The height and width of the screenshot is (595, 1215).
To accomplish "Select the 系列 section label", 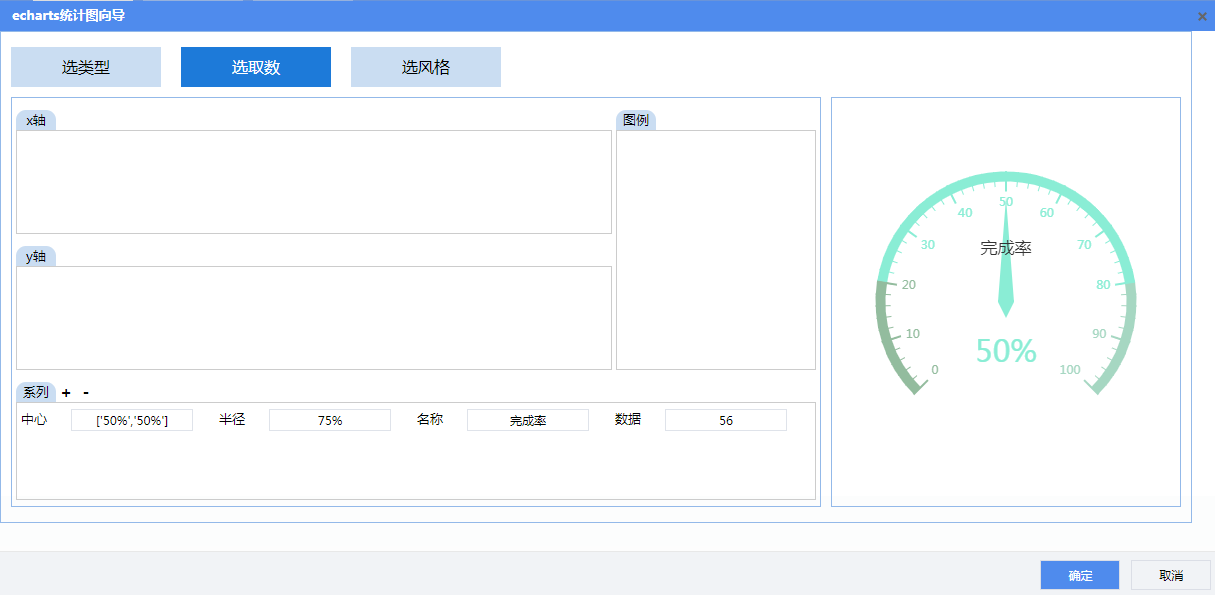I will (36, 392).
